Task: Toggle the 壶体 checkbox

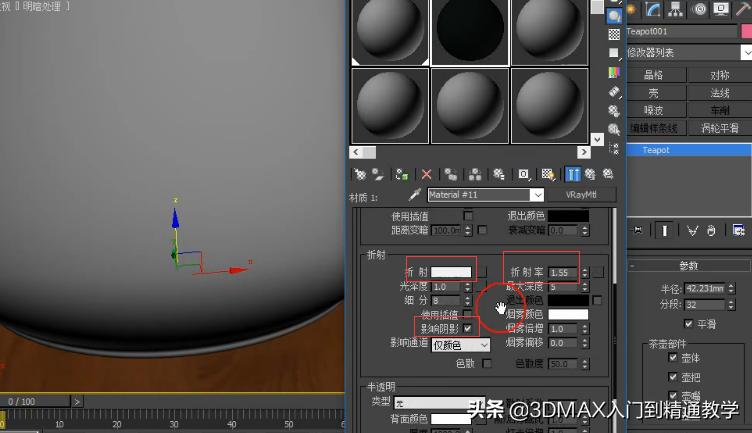Action: pyautogui.click(x=673, y=357)
